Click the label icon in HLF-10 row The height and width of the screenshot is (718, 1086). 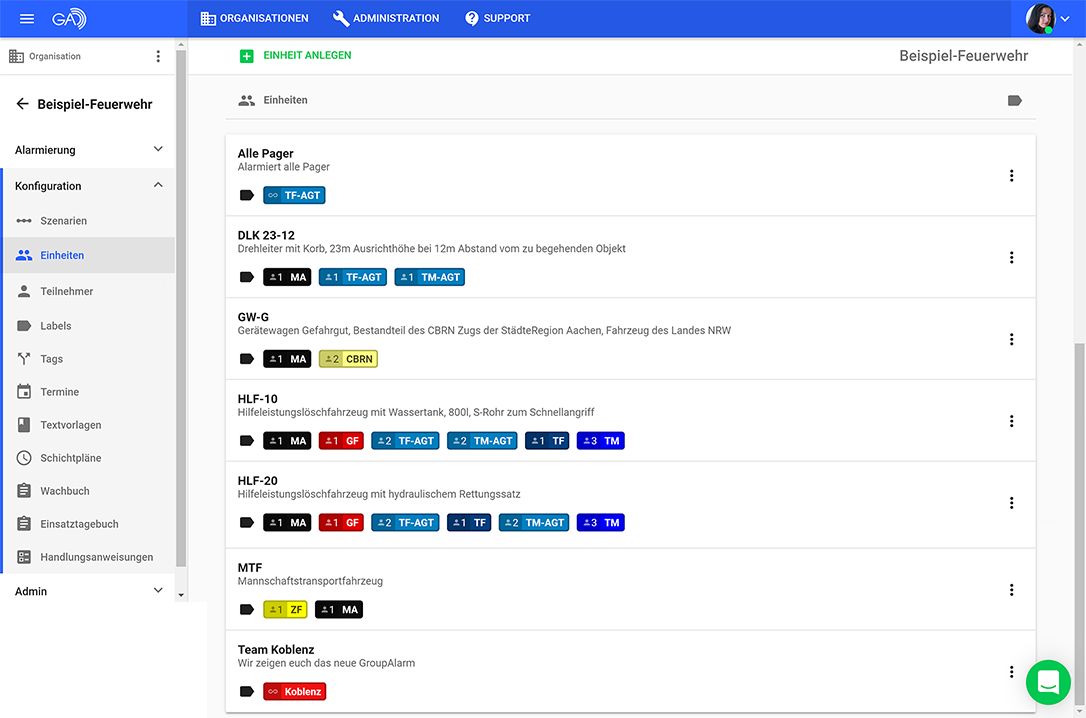tap(247, 441)
